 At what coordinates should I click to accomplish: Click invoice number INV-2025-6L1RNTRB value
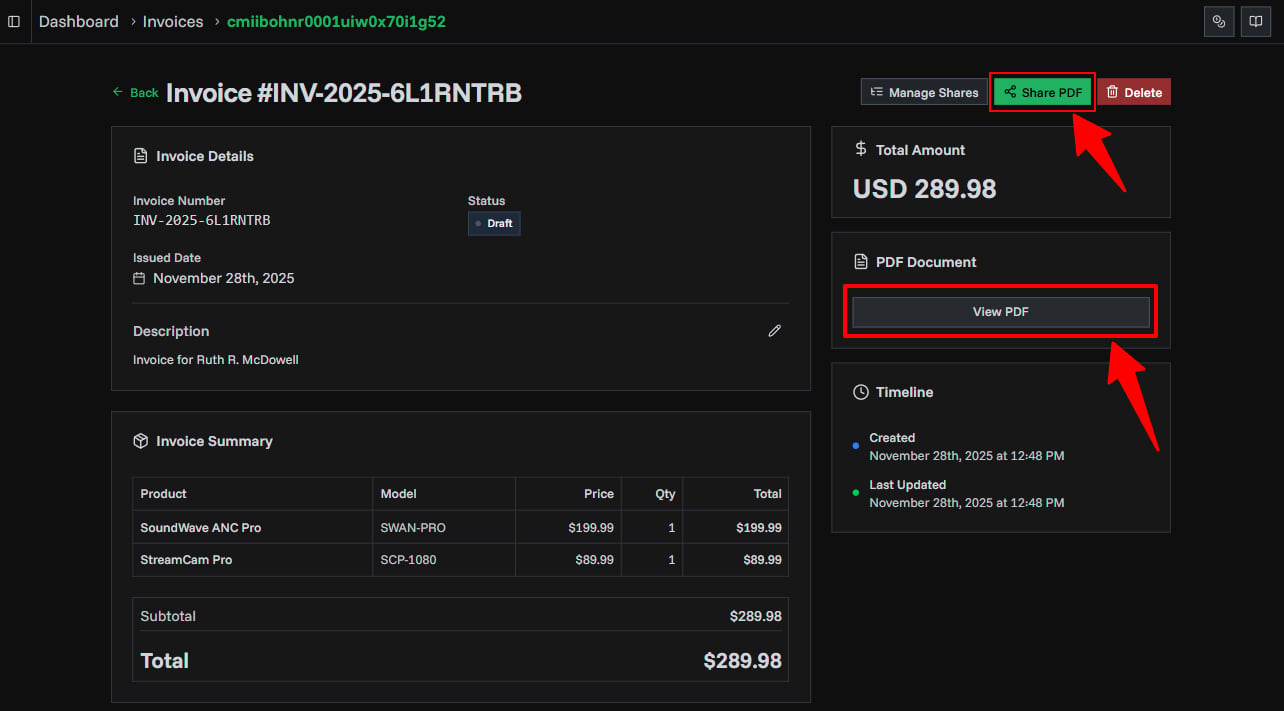(x=202, y=220)
